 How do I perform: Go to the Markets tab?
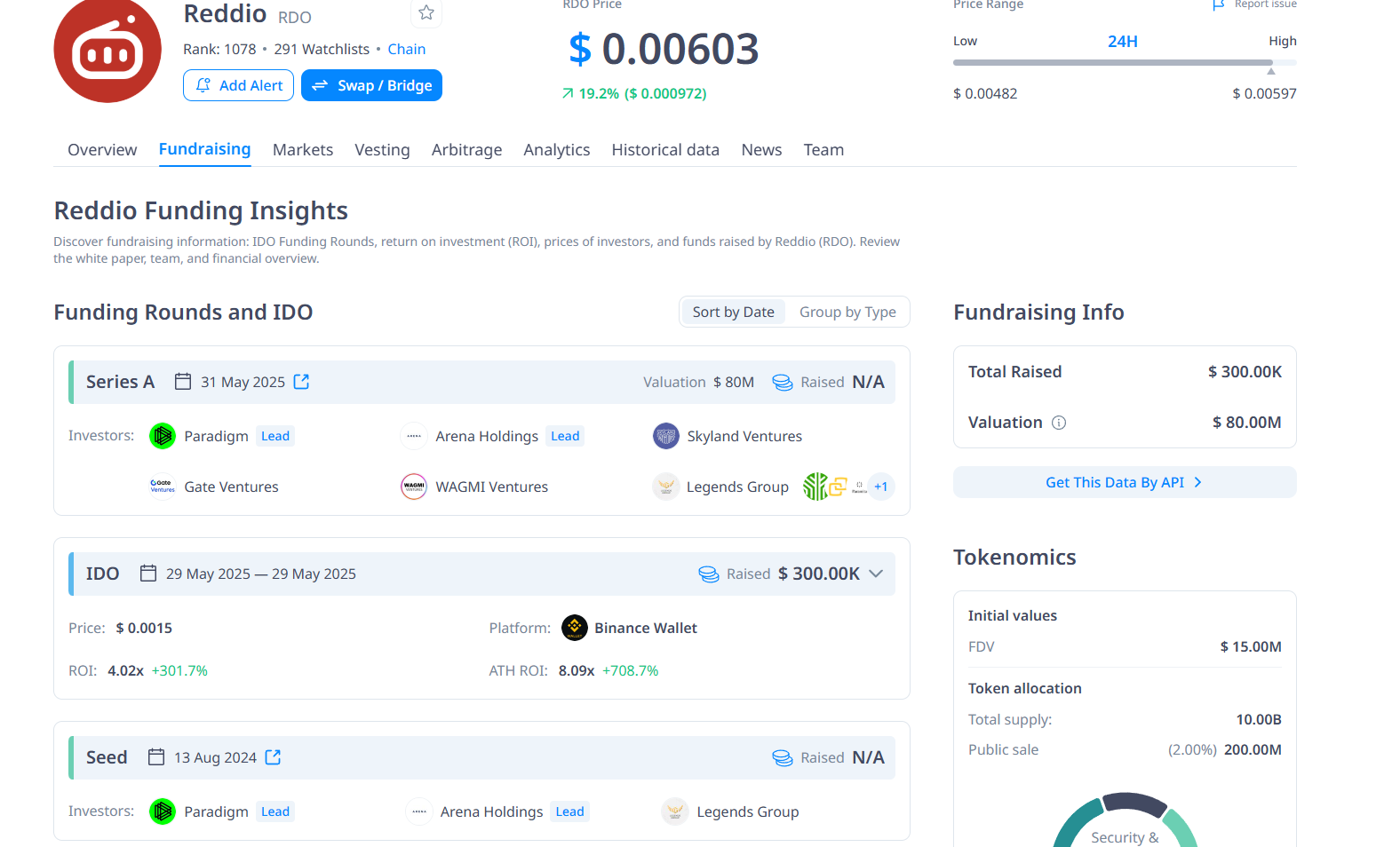click(x=303, y=150)
